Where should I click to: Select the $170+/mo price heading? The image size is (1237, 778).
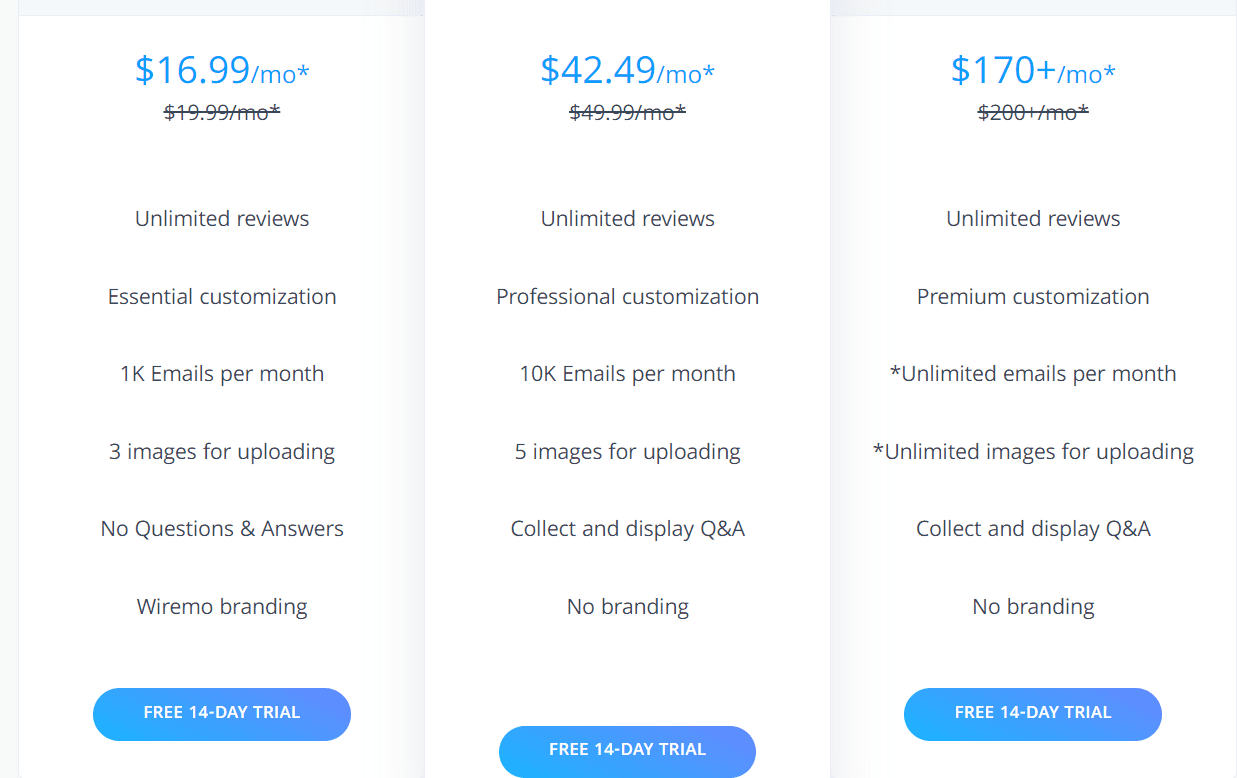[x=1032, y=72]
